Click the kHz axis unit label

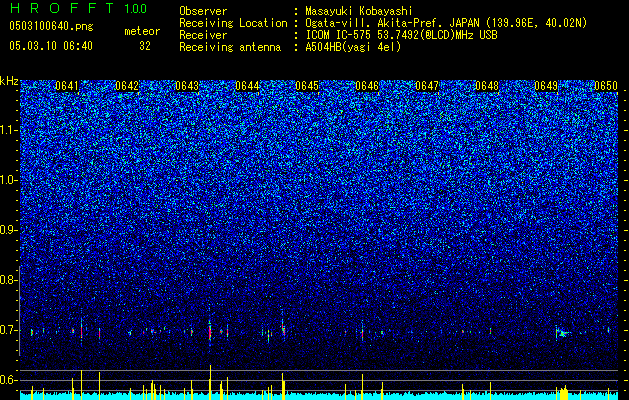coord(9,81)
